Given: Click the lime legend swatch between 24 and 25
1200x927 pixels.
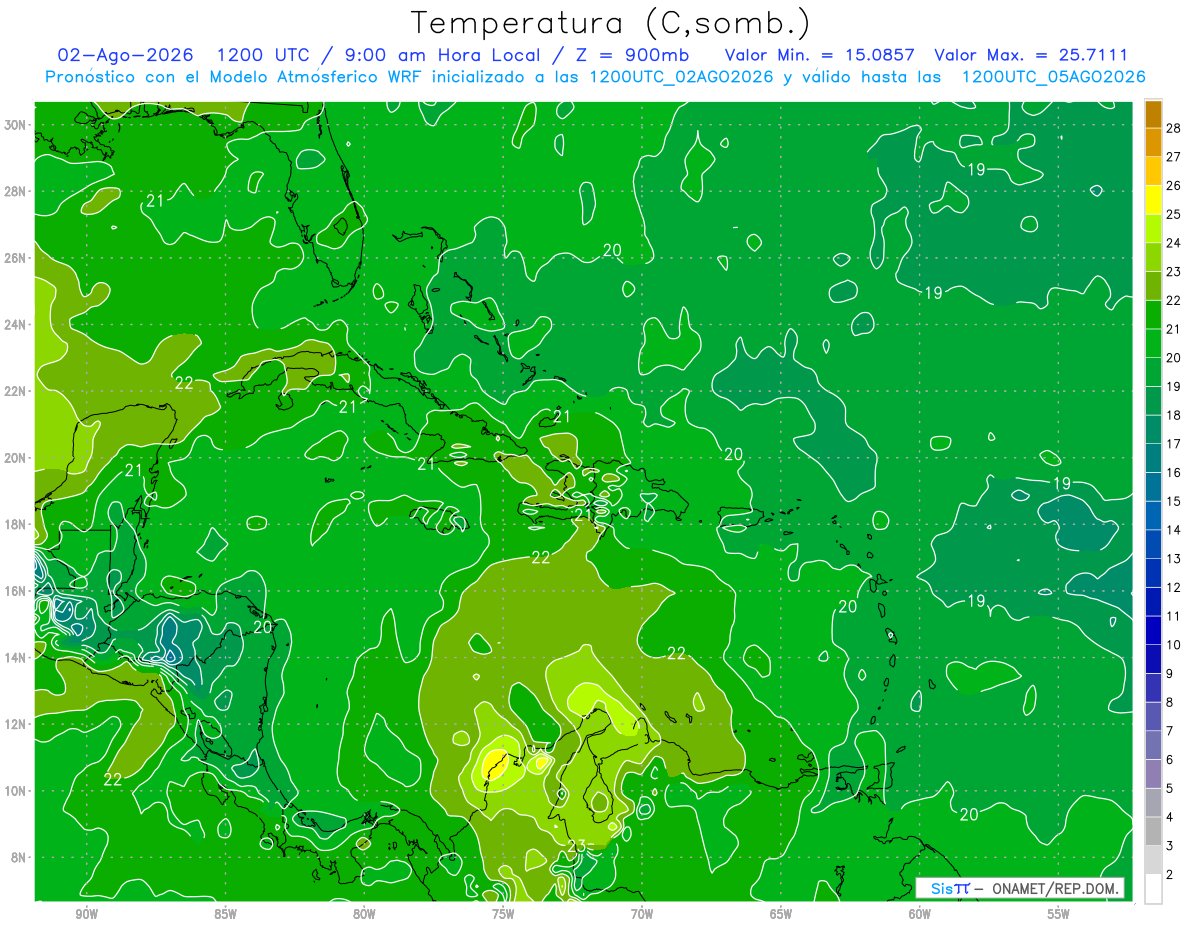Looking at the screenshot, I should 1153,229.
